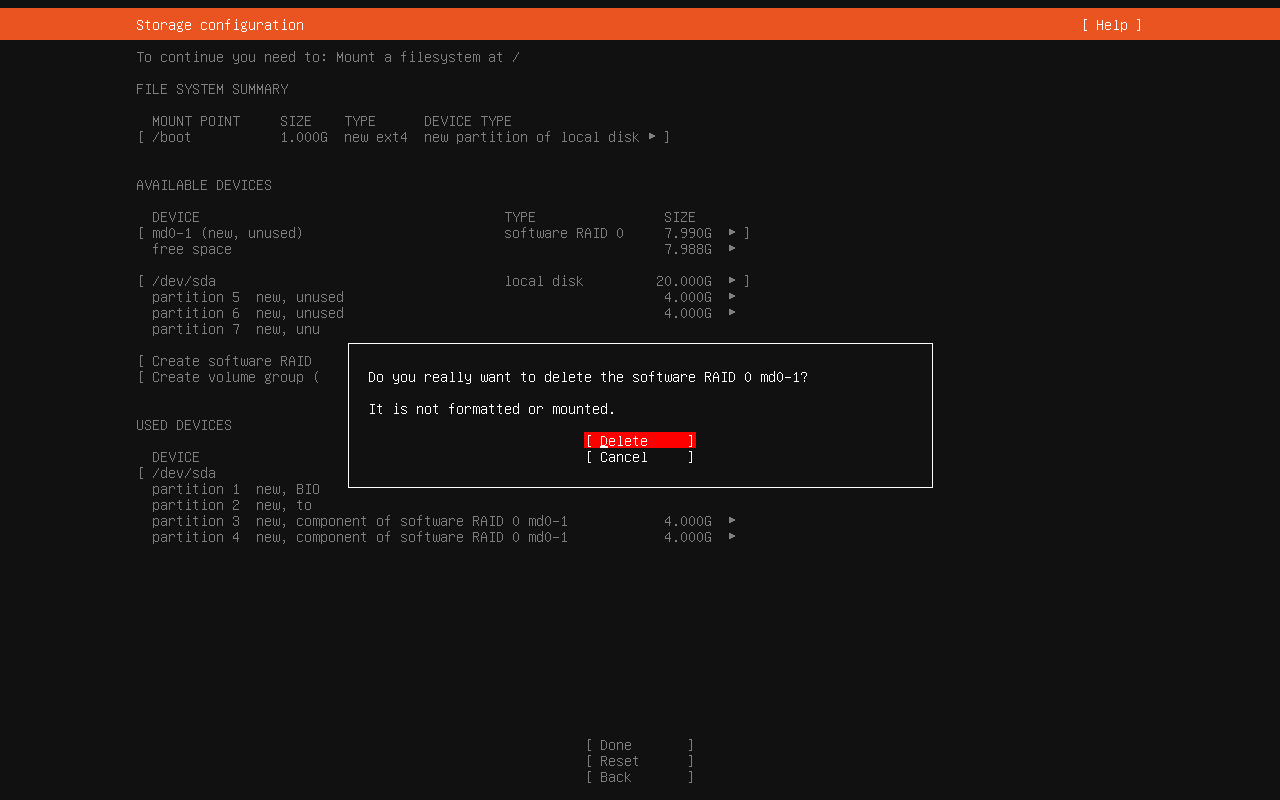Expand the /dev/sda local disk arrow
This screenshot has width=1280, height=800.
pos(732,281)
